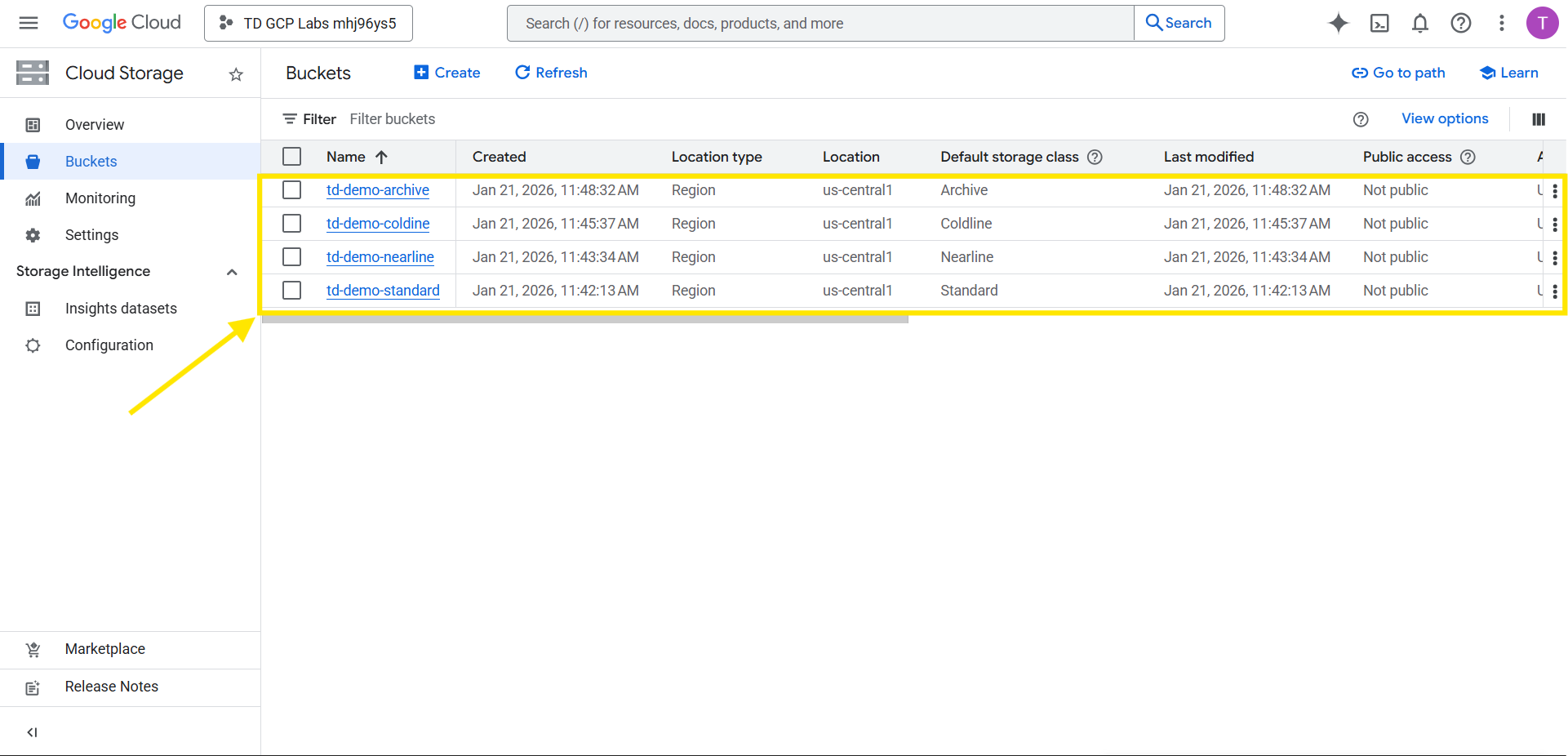Click the Create bucket button

coord(447,73)
